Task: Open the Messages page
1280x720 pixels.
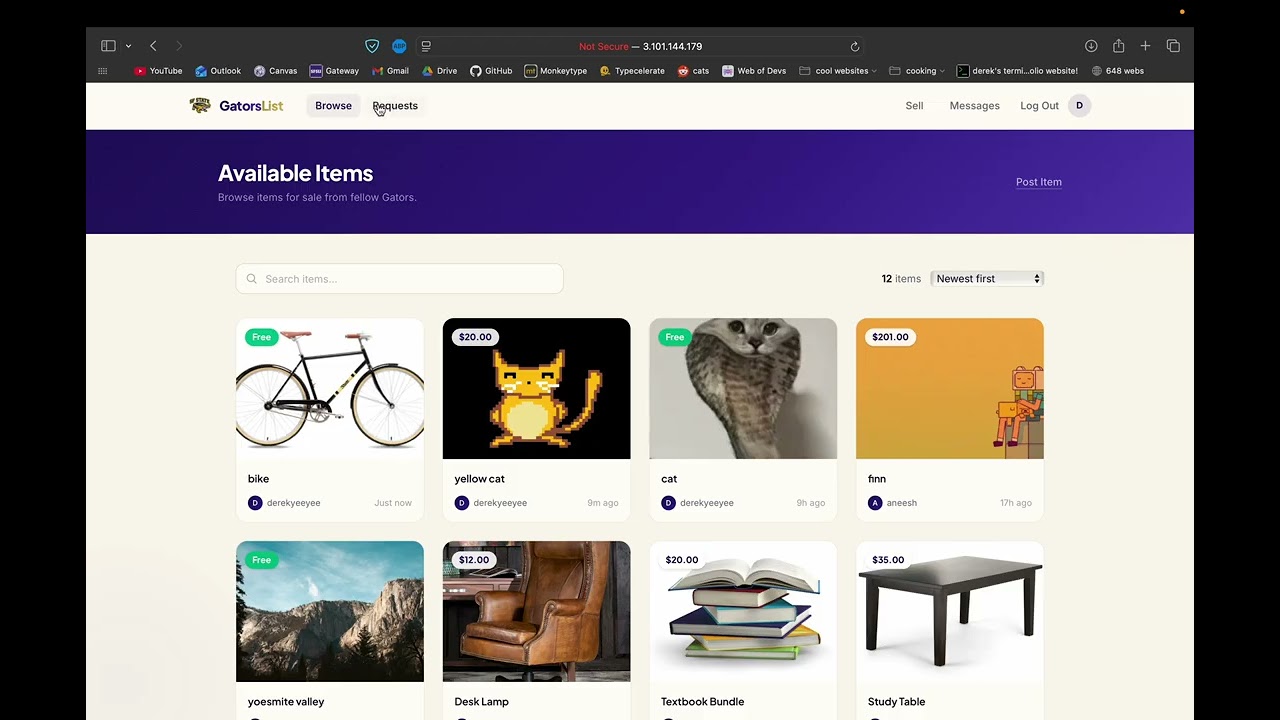Action: [x=974, y=106]
